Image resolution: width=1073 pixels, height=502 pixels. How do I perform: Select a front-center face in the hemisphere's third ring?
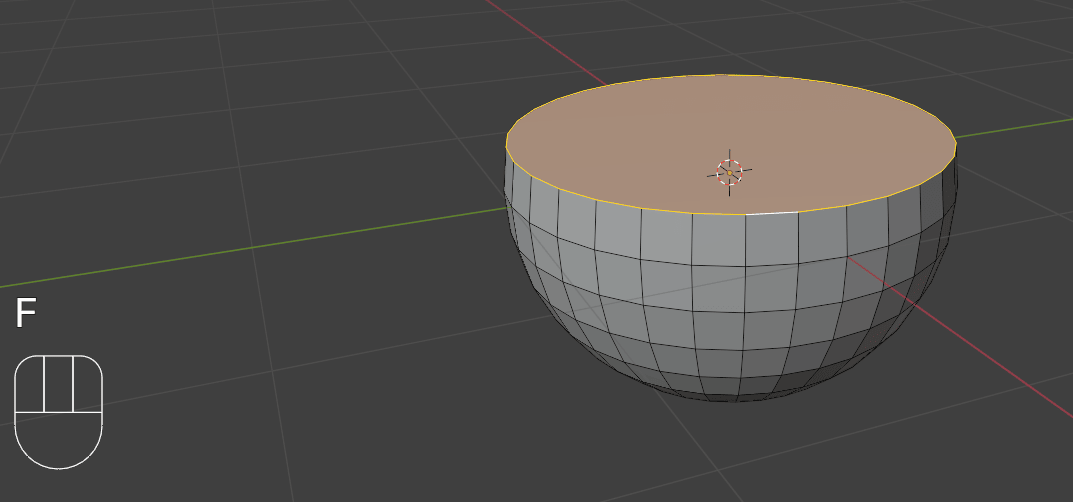click(x=720, y=332)
